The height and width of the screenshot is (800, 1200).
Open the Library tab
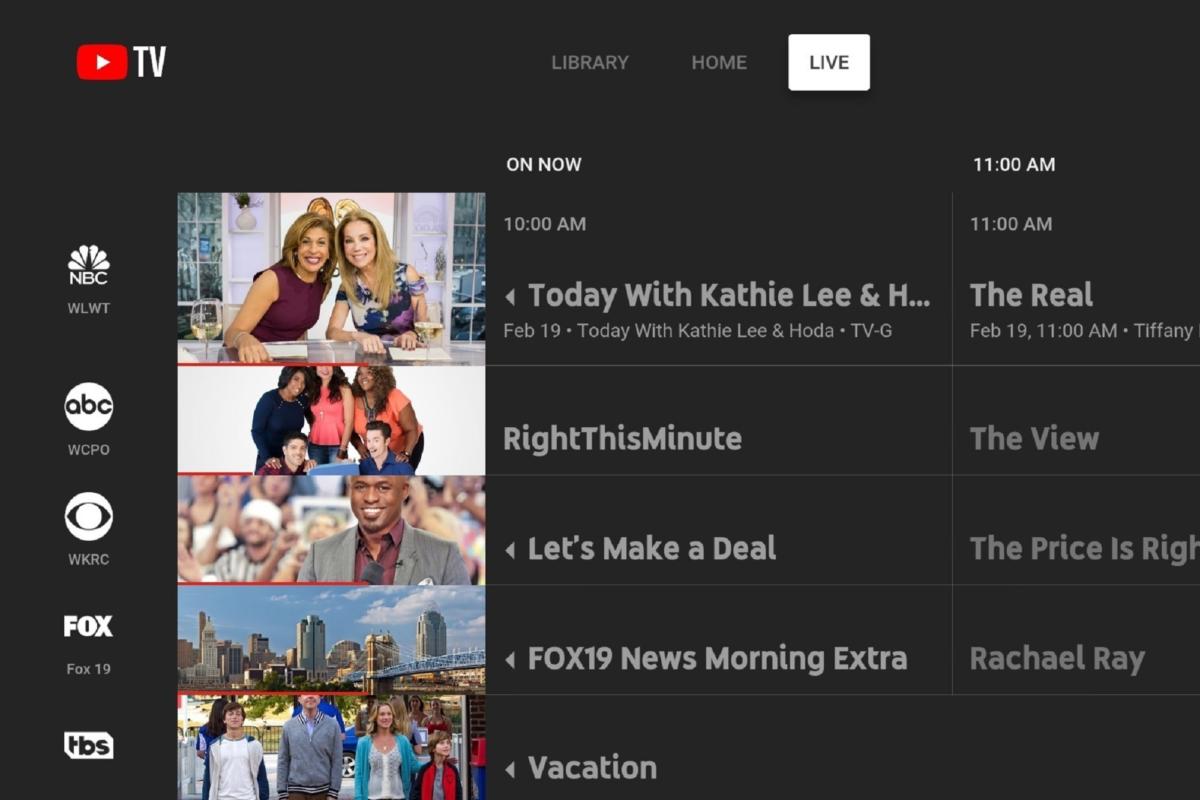590,62
